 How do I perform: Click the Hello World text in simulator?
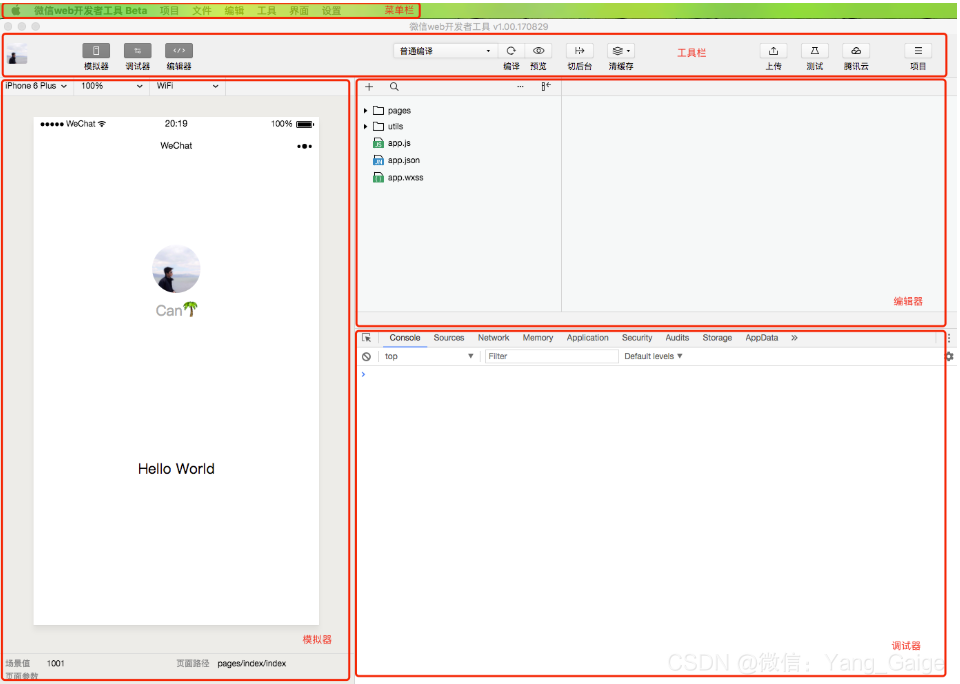(x=176, y=469)
